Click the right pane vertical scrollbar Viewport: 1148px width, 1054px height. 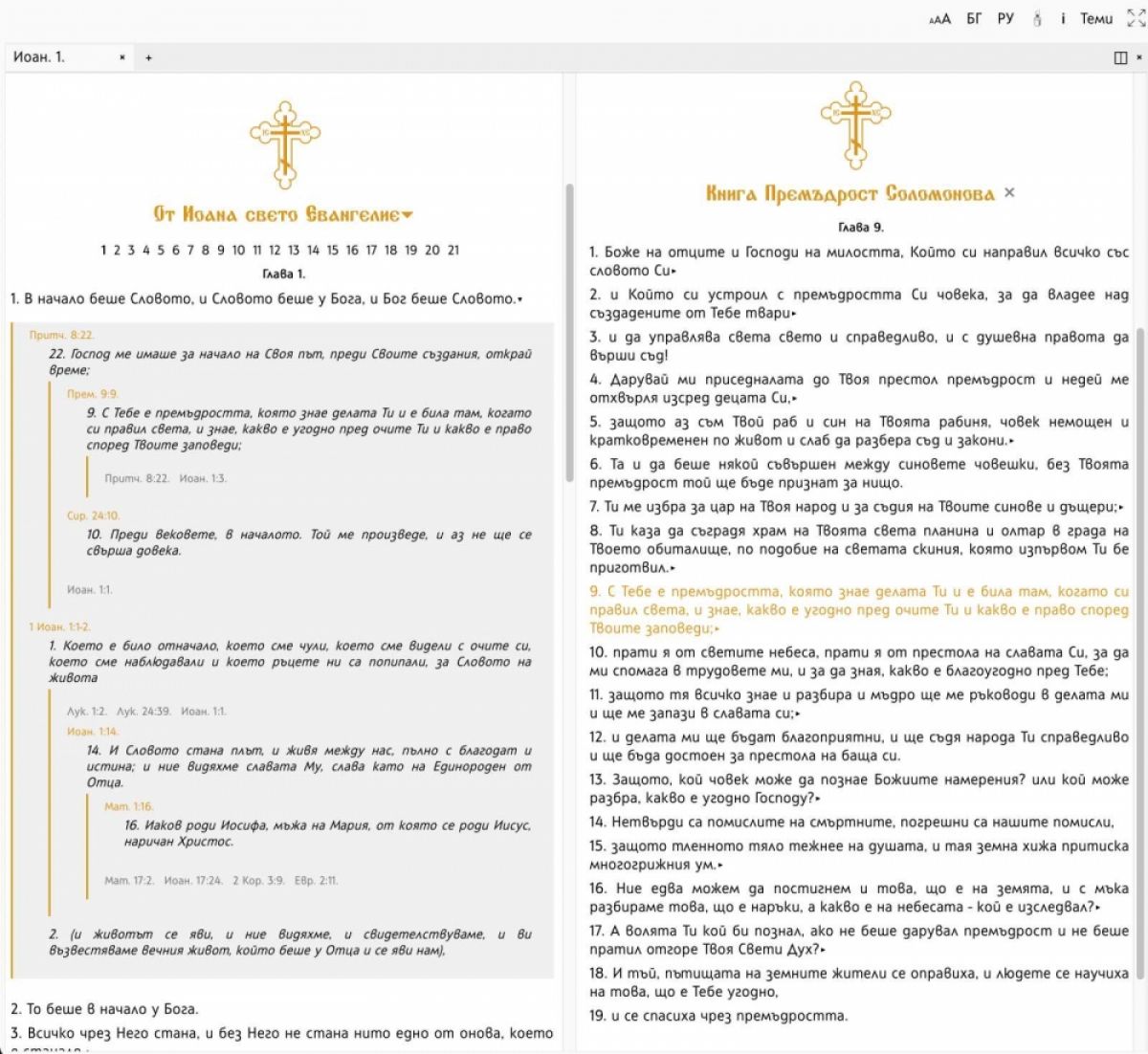(x=1140, y=652)
